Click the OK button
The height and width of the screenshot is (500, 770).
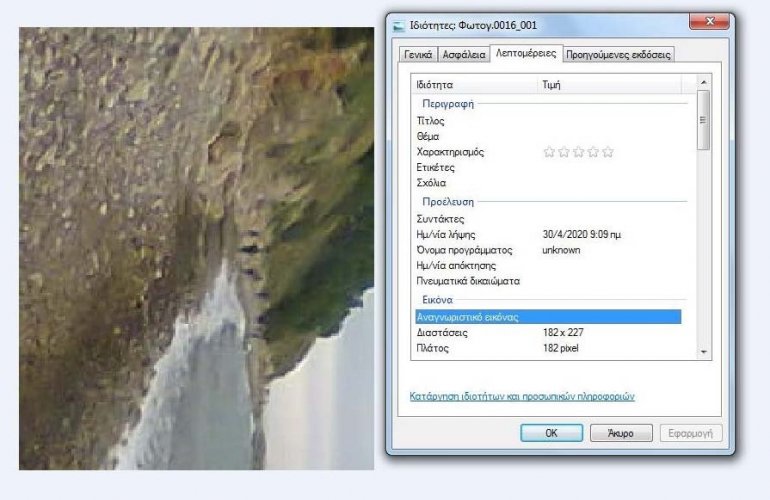point(551,433)
